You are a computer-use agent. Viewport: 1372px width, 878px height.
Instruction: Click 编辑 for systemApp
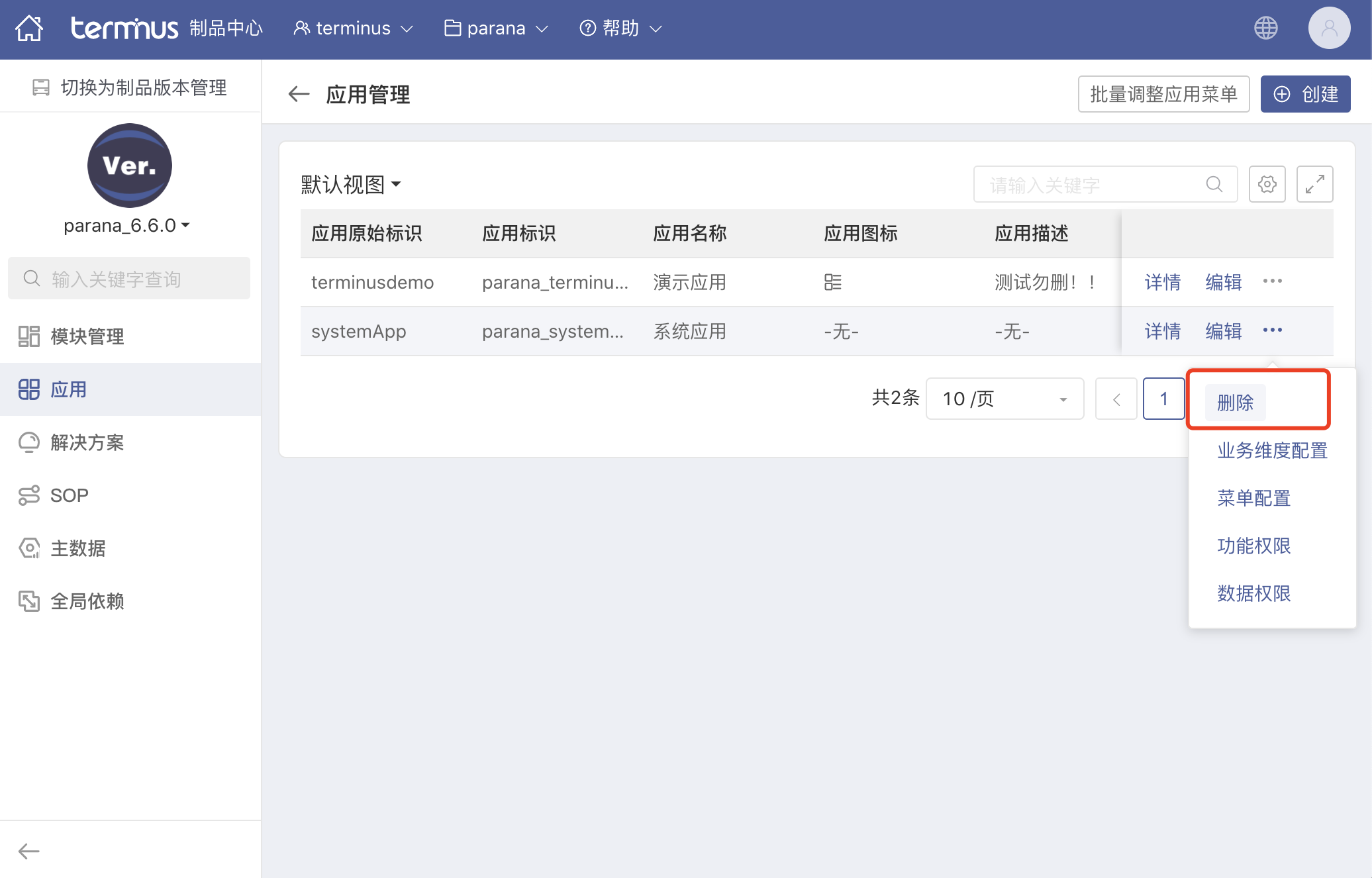click(1224, 331)
